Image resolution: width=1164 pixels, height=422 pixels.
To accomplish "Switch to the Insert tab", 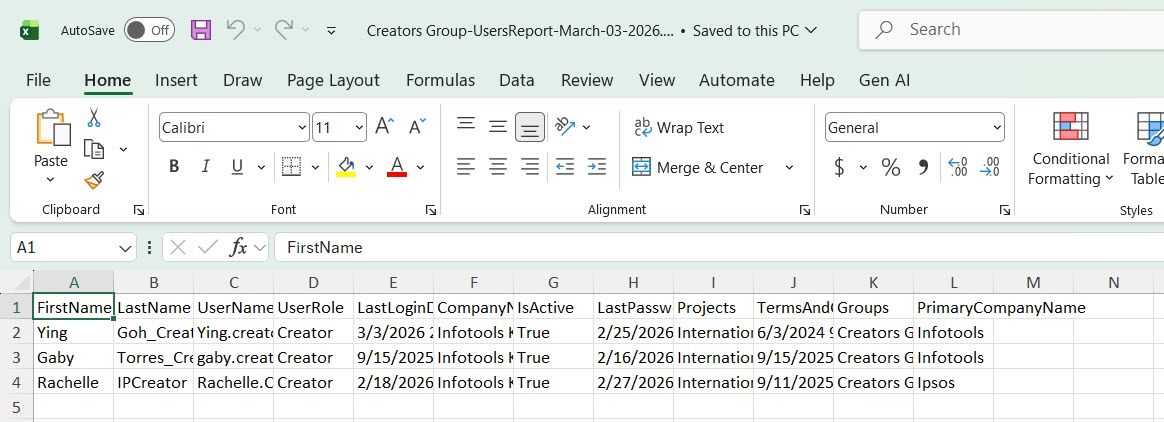I will click(176, 80).
